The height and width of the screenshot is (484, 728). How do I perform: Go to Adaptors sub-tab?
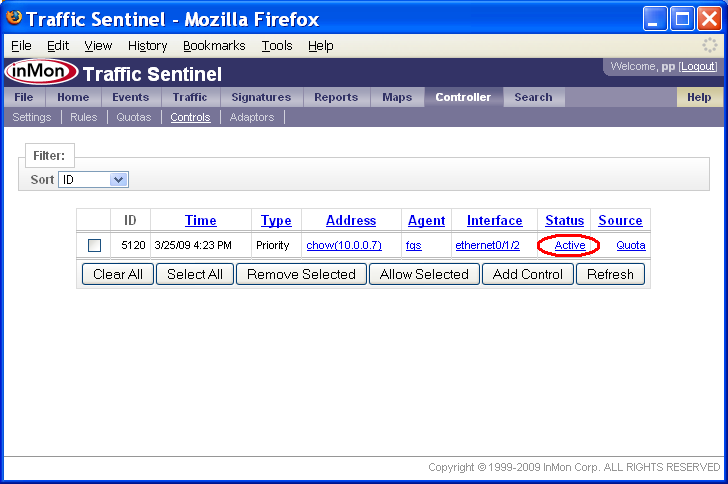(252, 117)
